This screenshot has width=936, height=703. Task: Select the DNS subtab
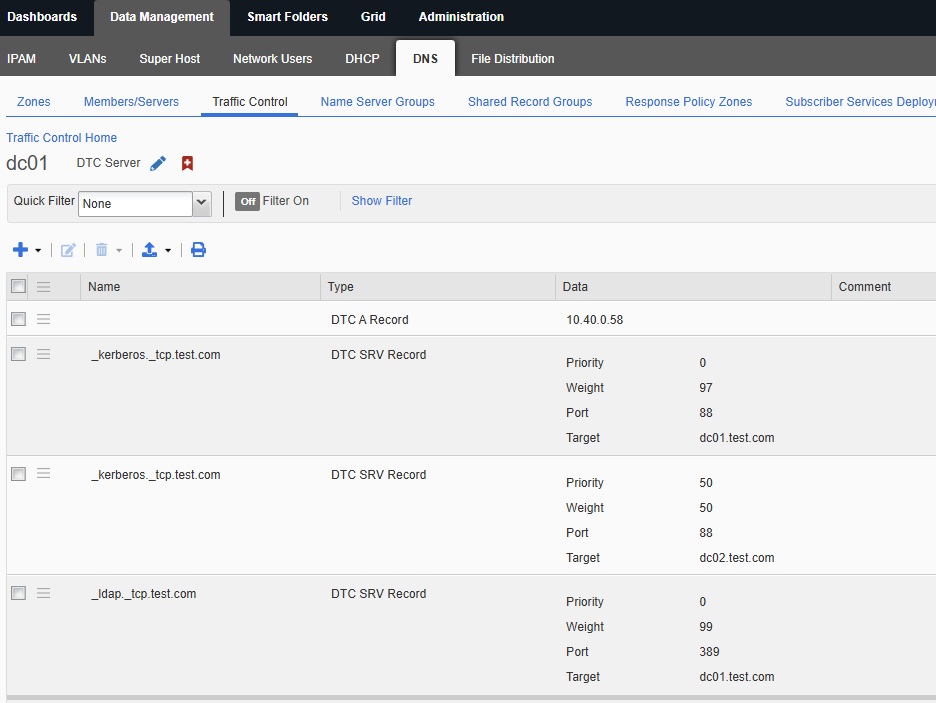point(425,58)
